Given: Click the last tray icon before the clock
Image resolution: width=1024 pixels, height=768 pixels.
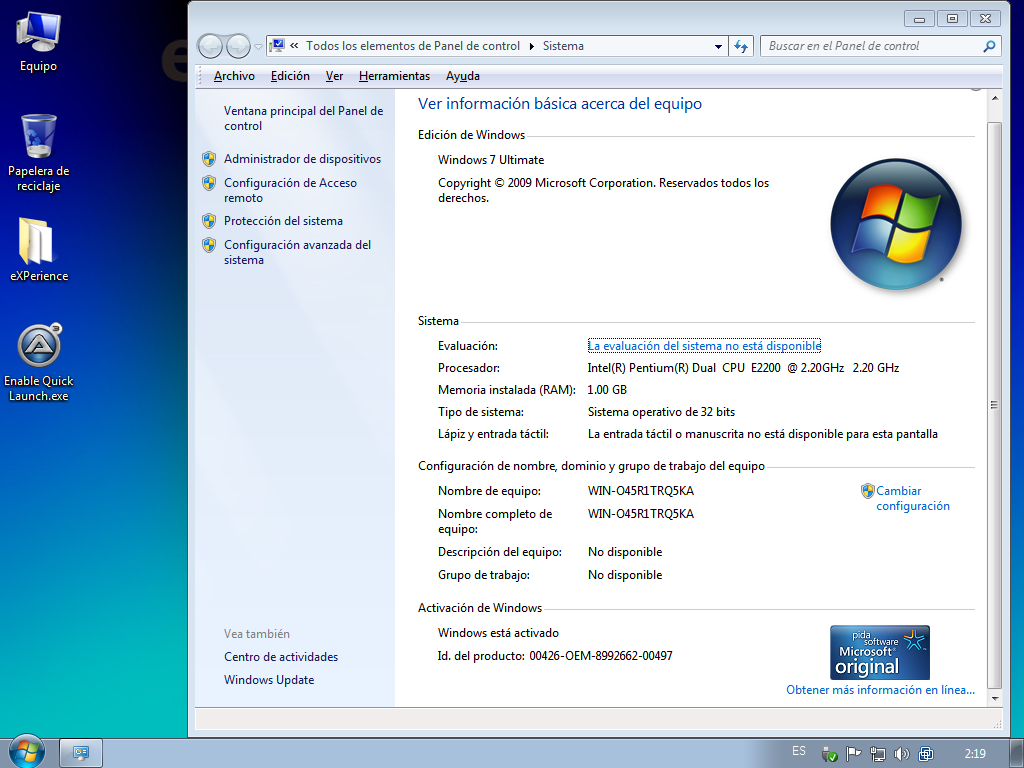Looking at the screenshot, I should click(925, 754).
